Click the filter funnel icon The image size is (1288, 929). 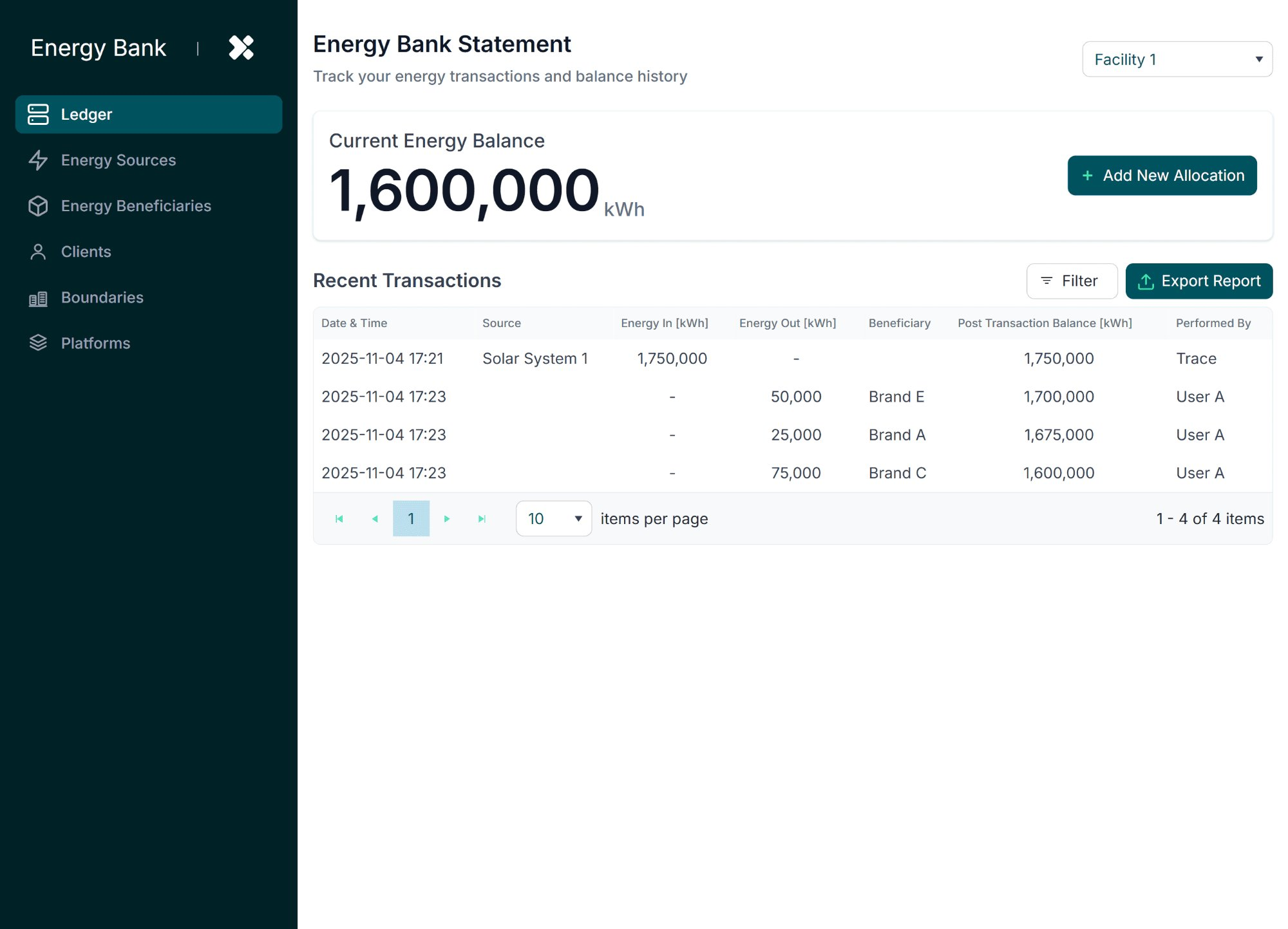click(1048, 281)
